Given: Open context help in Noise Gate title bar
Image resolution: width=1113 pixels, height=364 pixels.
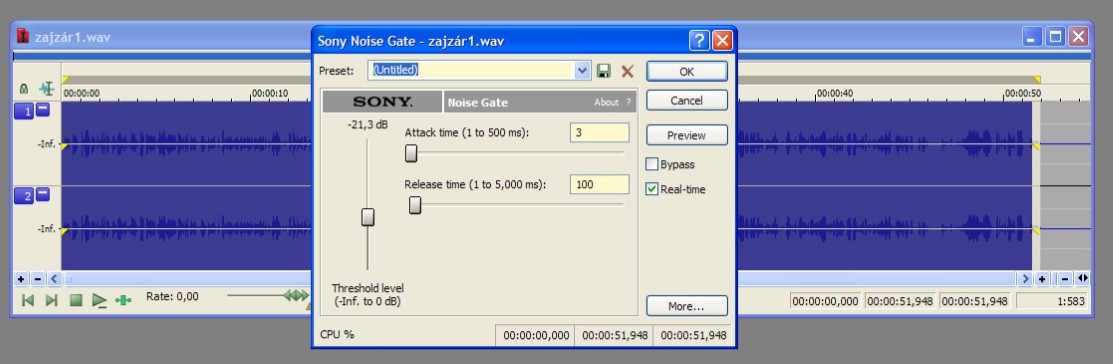Looking at the screenshot, I should (x=699, y=40).
